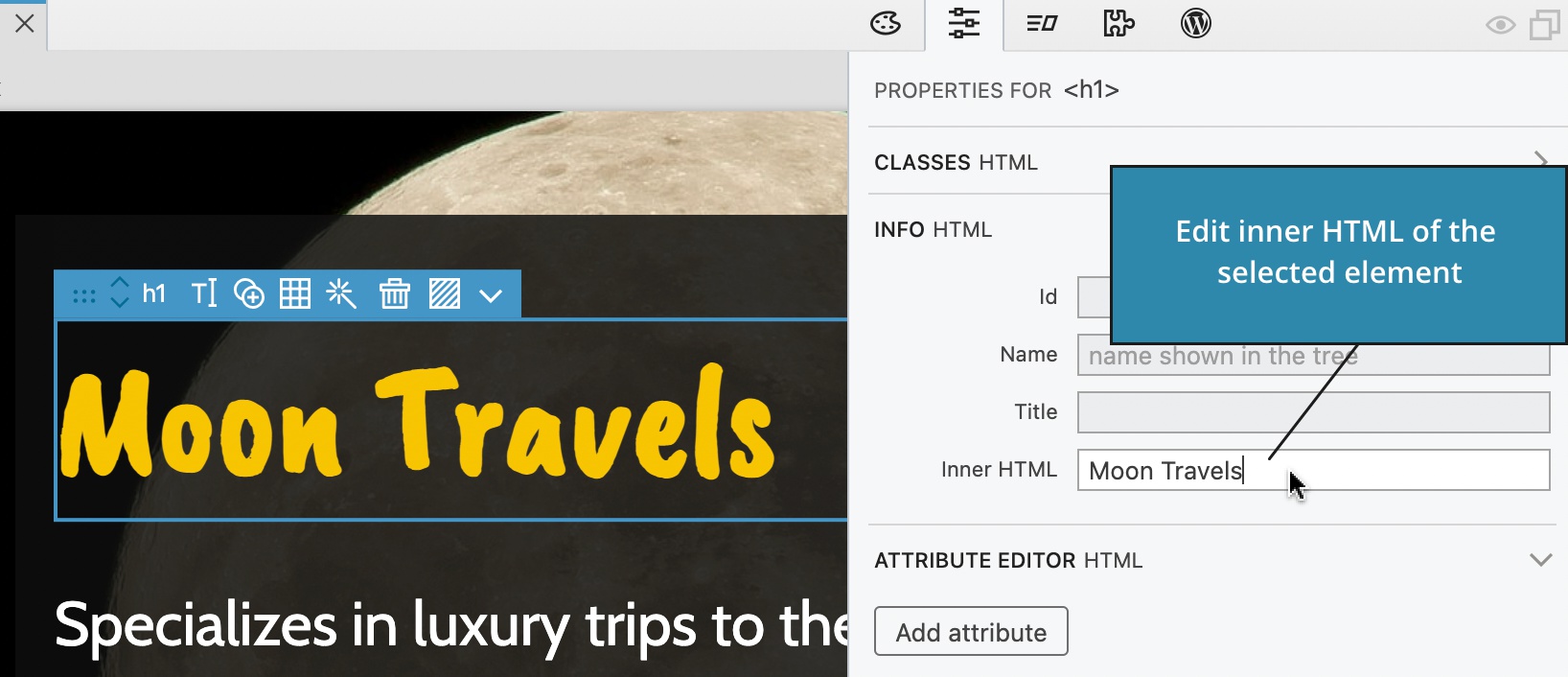Activate the text edit tool for the heading
The width and height of the screenshot is (1568, 677).
click(x=204, y=293)
